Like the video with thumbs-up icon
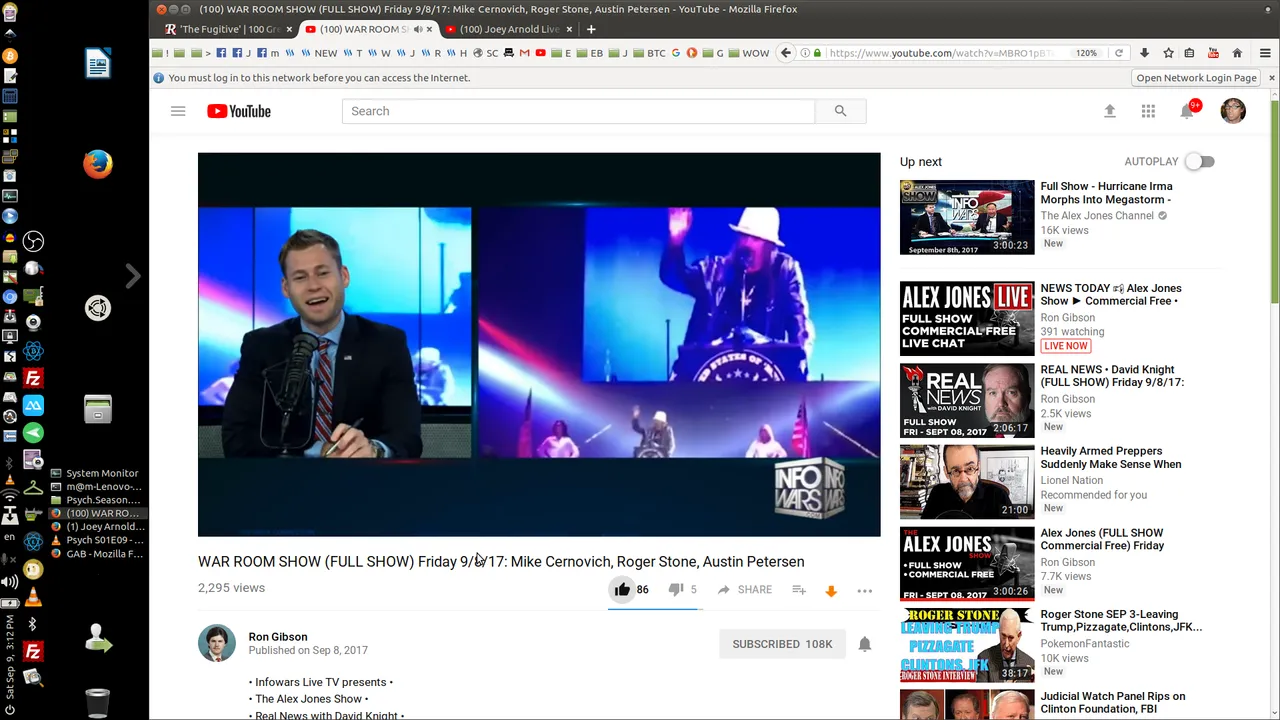The width and height of the screenshot is (1280, 720). pyautogui.click(x=622, y=590)
